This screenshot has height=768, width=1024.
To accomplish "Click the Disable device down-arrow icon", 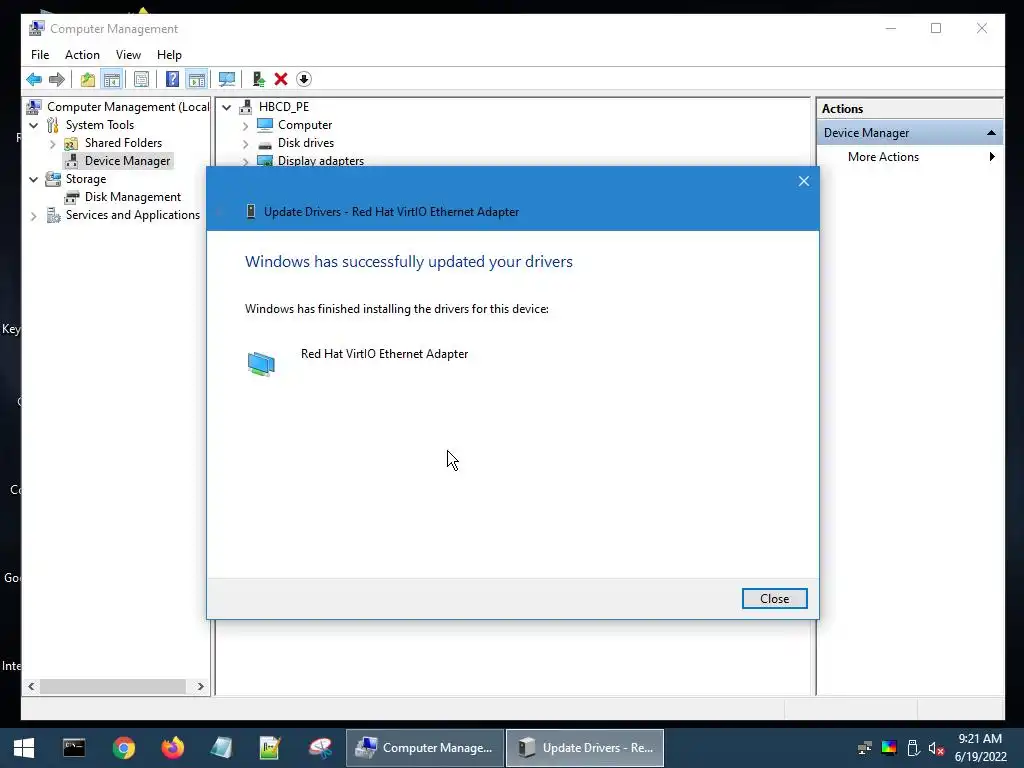I will [x=304, y=80].
